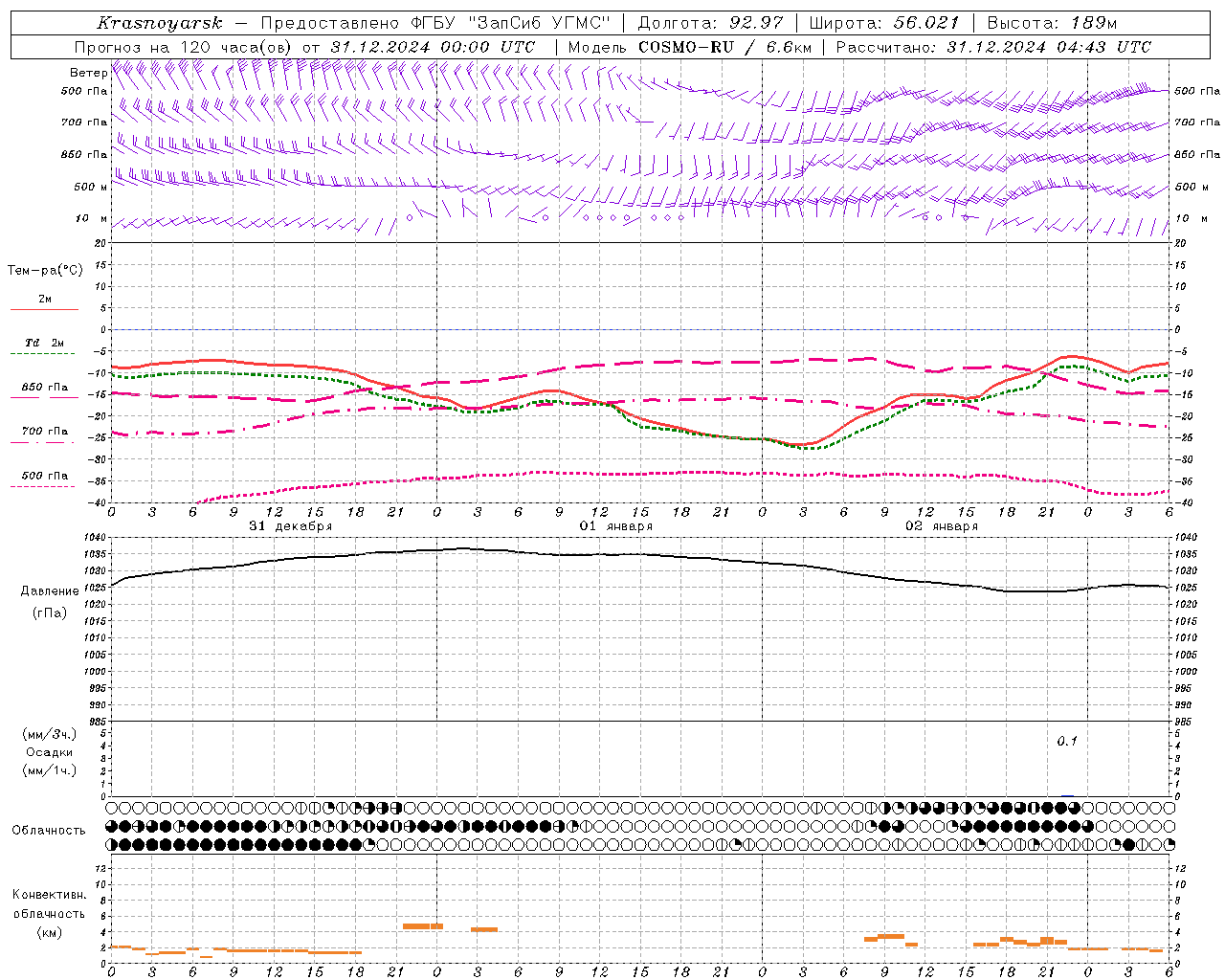Select the '850 гПа' temperature legend entry
The width and height of the screenshot is (1225, 980).
pos(45,388)
